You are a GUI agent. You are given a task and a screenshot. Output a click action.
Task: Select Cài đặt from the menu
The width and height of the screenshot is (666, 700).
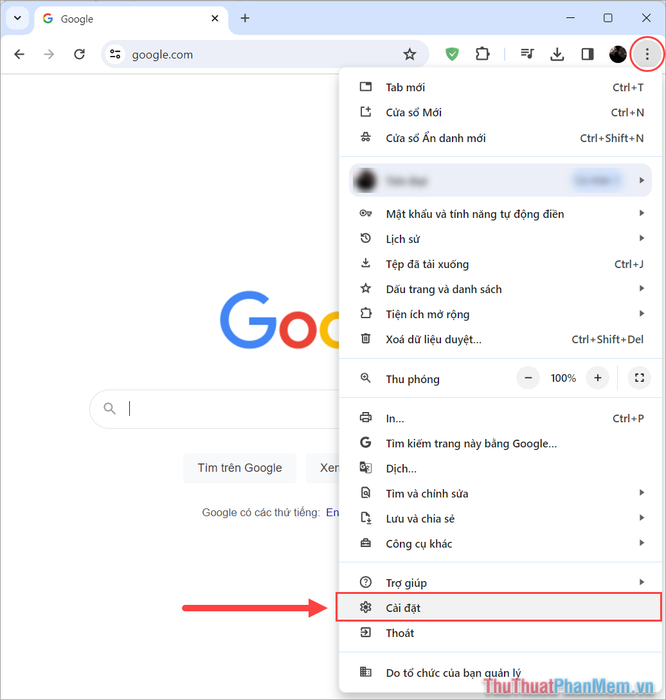(x=498, y=608)
